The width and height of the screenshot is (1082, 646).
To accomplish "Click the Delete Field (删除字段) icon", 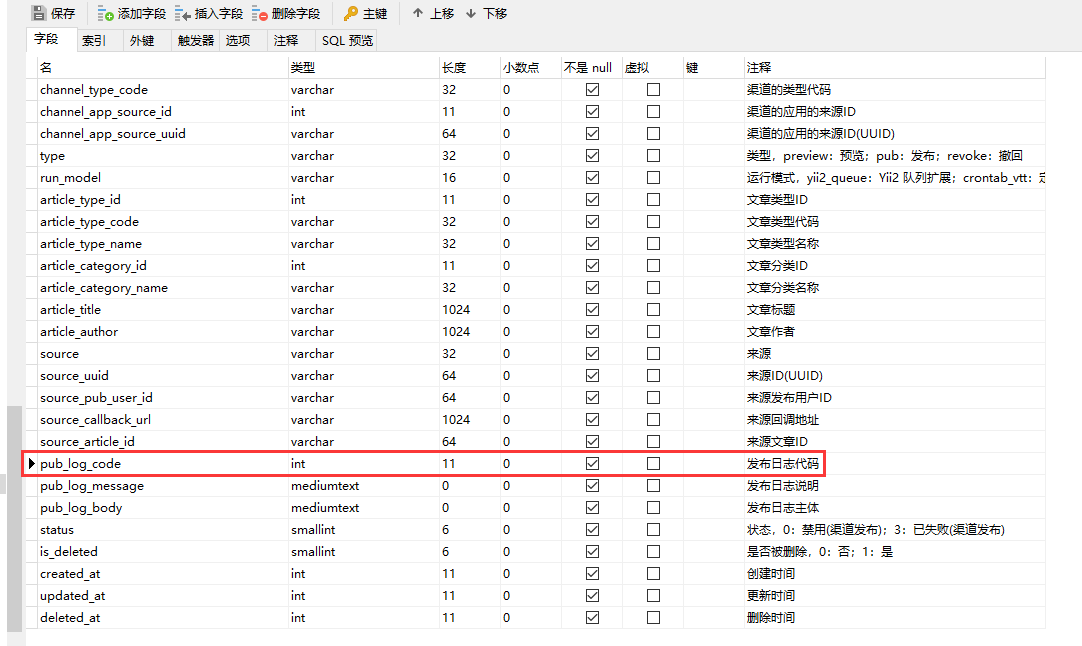I will pyautogui.click(x=260, y=13).
